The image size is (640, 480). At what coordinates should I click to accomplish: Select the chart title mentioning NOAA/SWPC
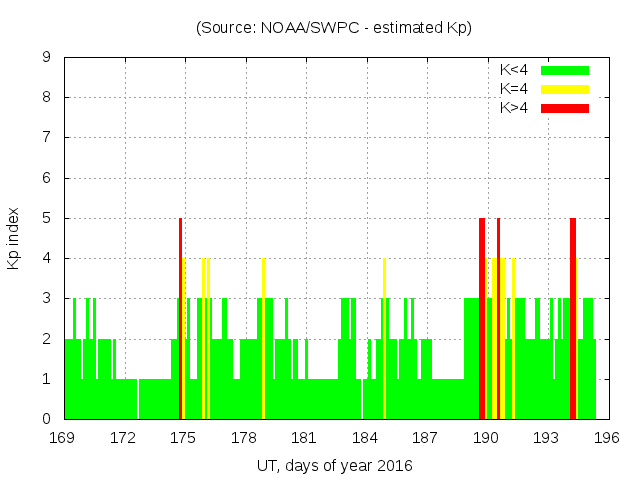[x=334, y=27]
